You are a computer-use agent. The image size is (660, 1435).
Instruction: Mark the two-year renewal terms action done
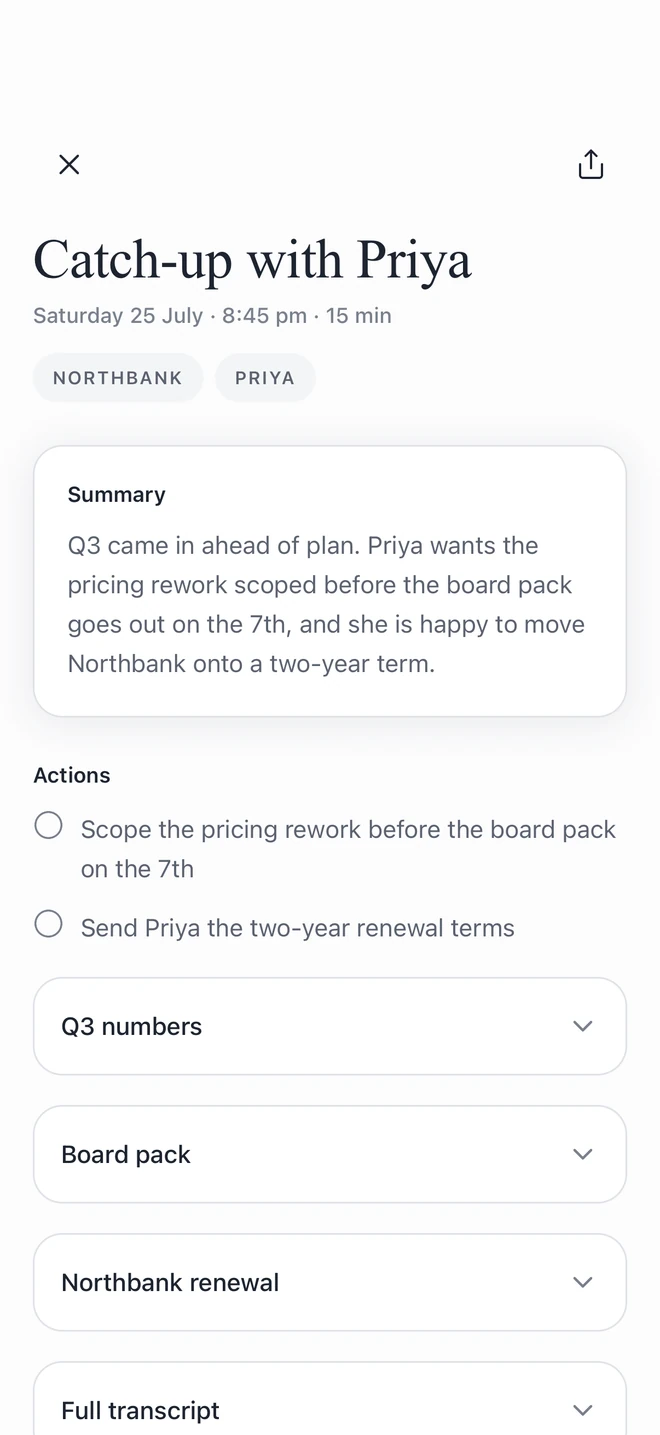(48, 924)
